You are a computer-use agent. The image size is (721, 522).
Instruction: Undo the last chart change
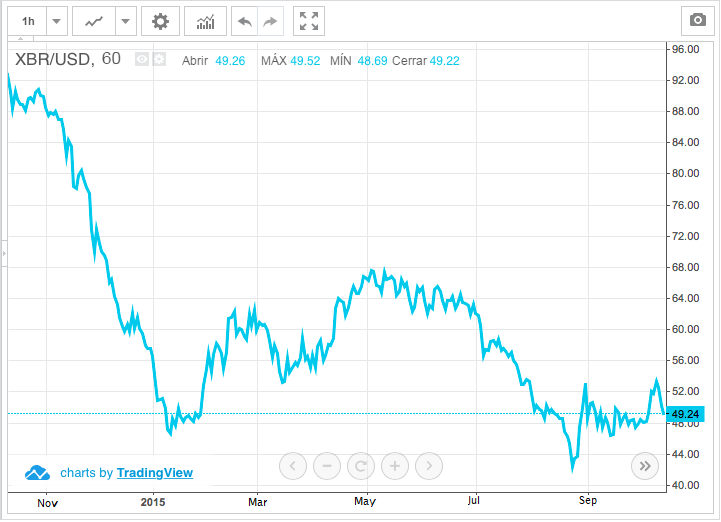pos(245,21)
